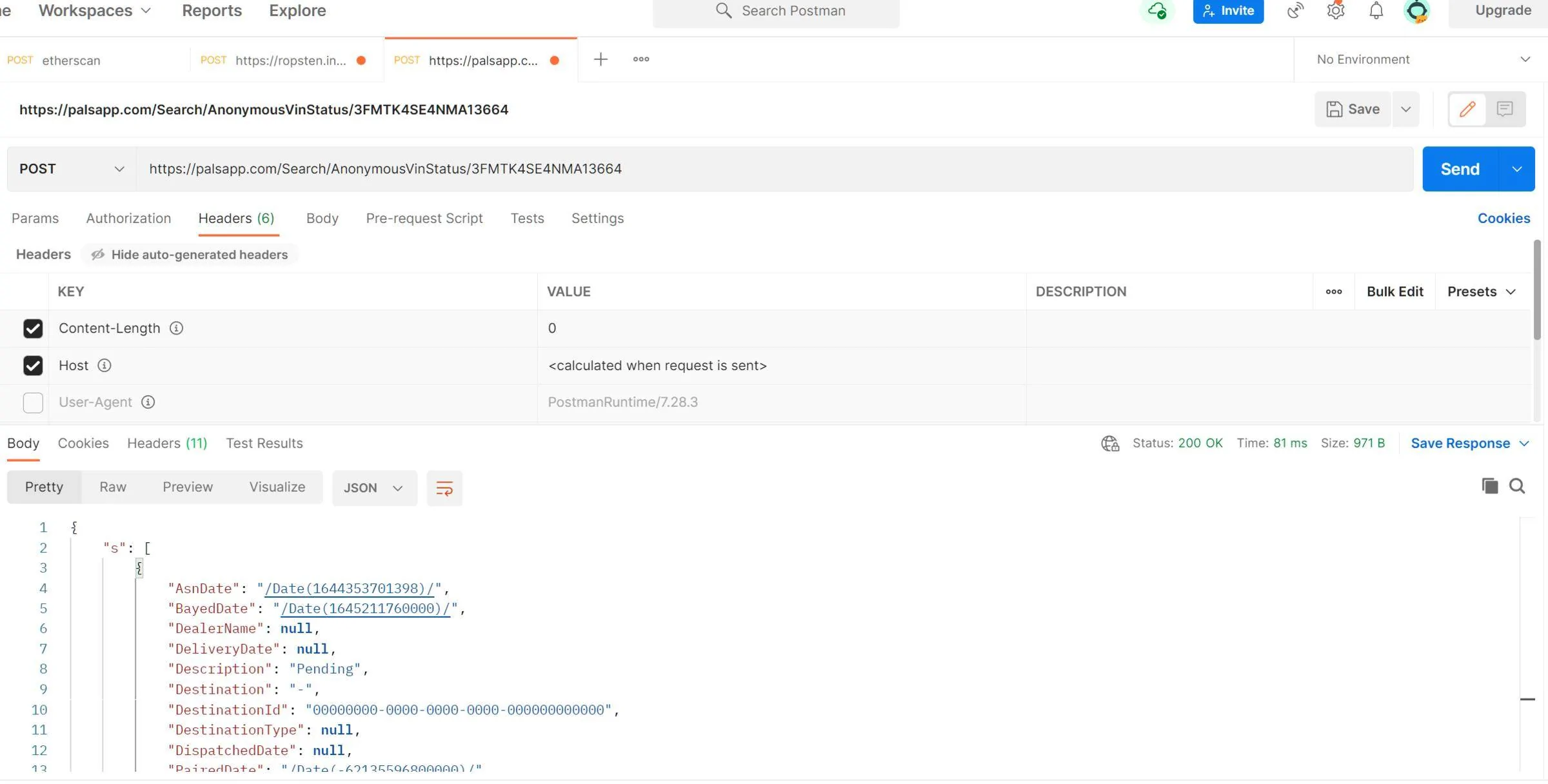
Task: Click the search magnifier in Search Postman
Action: (724, 11)
